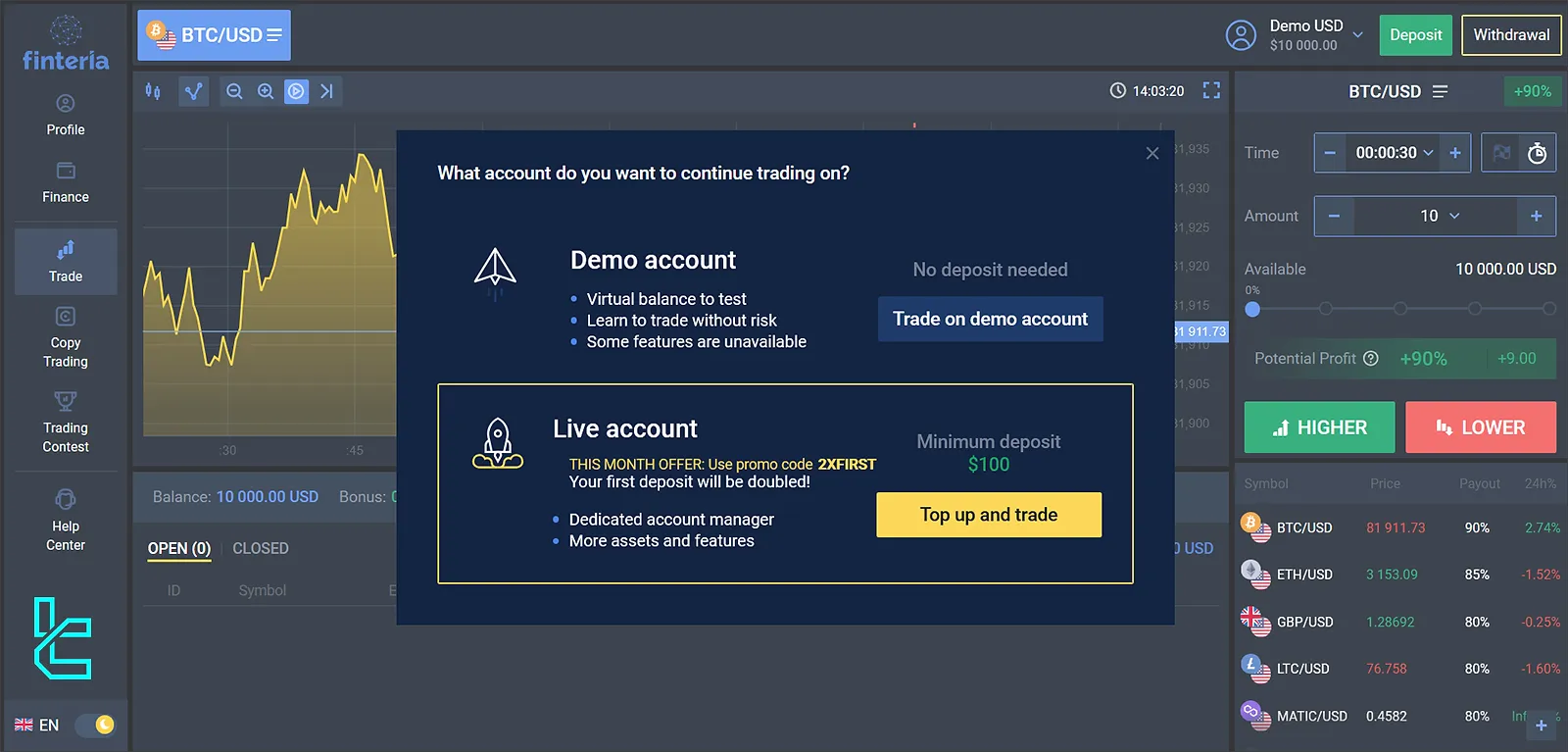
Task: Select line chart type icon
Action: 194,91
